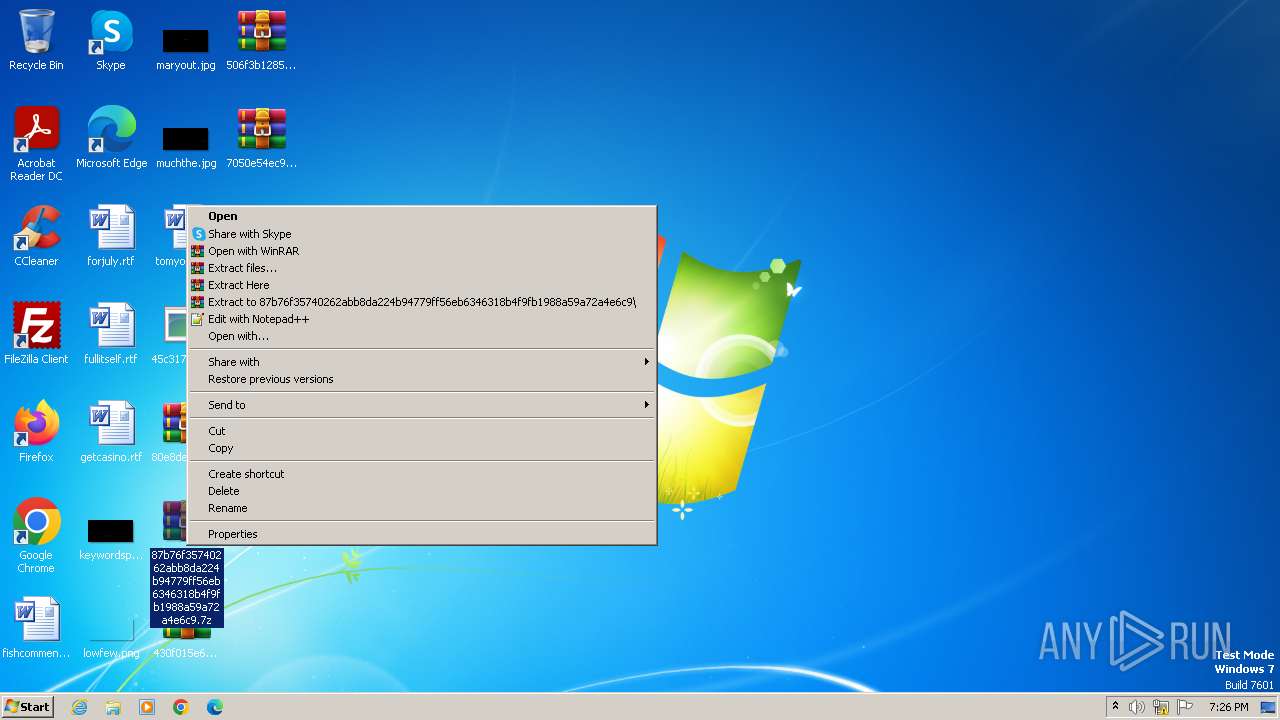Choose Open with... option
Image resolution: width=1280 pixels, height=720 pixels.
pos(422,336)
